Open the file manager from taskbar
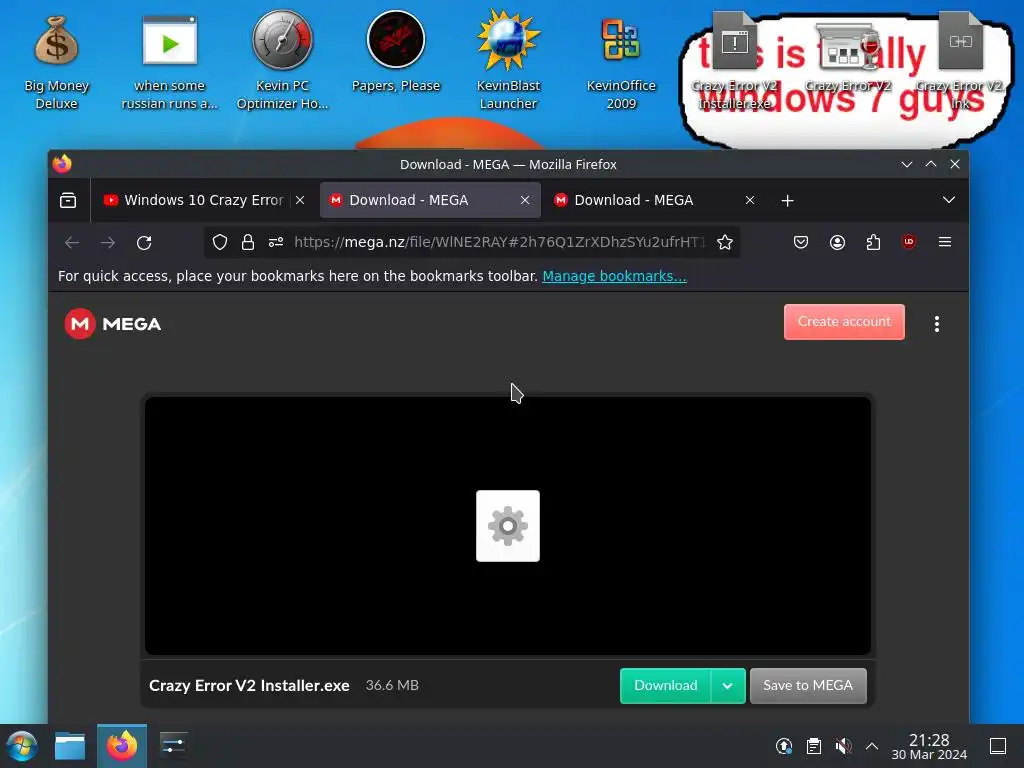 pyautogui.click(x=70, y=746)
